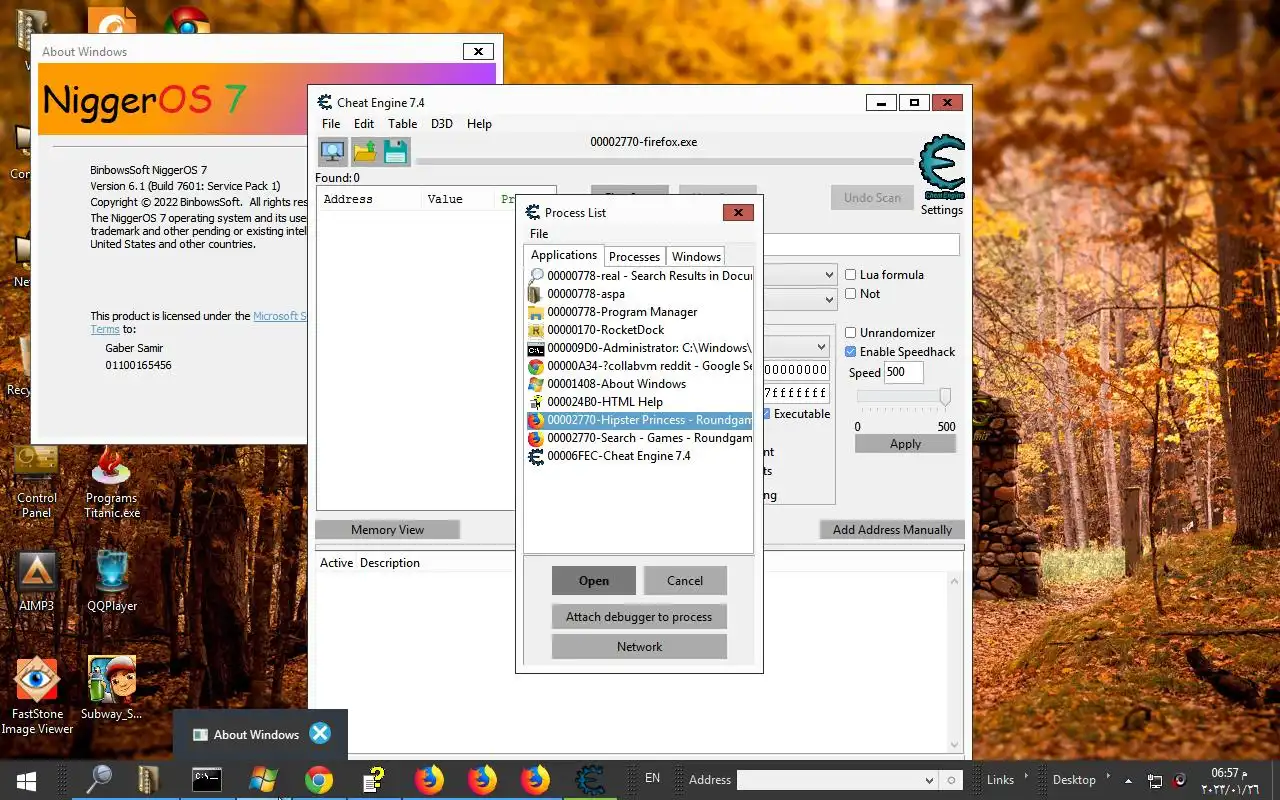Screen dimensions: 1280x800
Task: Click the taskbar Address input box
Action: (x=828, y=780)
